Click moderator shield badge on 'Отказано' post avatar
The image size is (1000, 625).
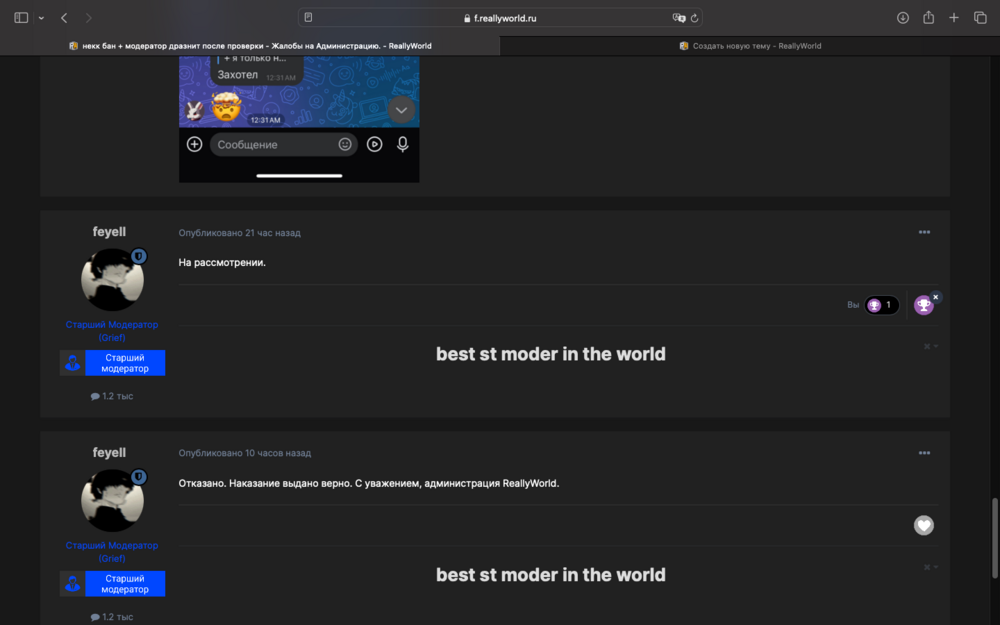(x=138, y=477)
